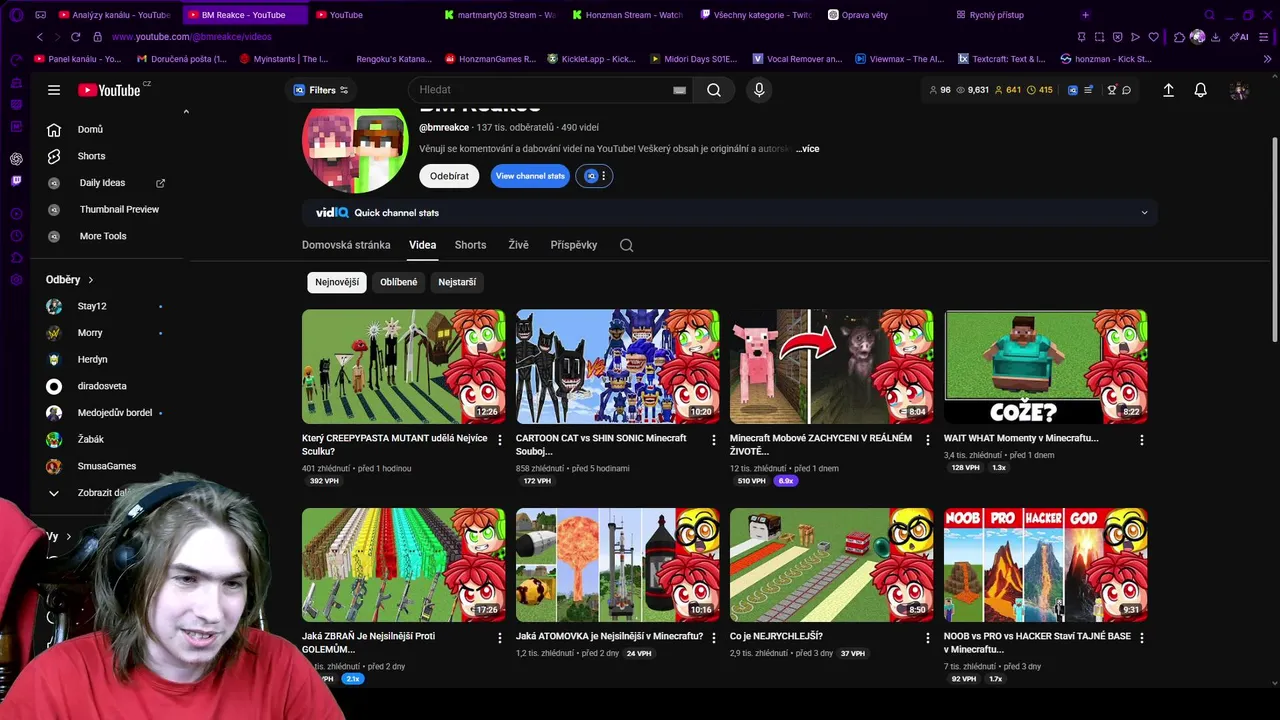The image size is (1280, 720).
Task: Open NOOB vs PRO vs HACKER video title
Action: click(x=1037, y=642)
